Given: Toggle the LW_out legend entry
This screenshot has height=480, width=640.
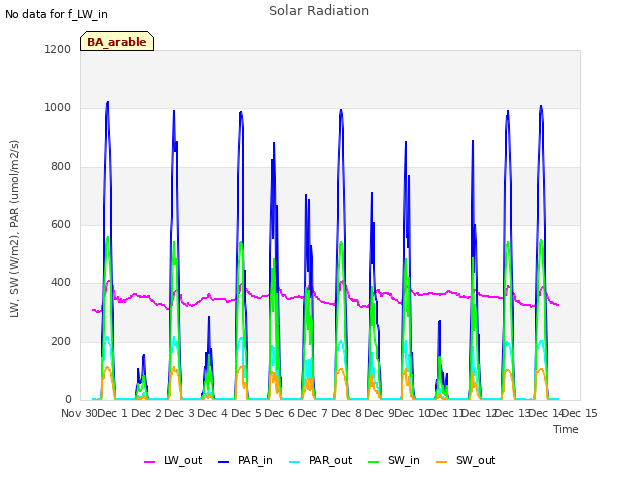Looking at the screenshot, I should point(173,461).
